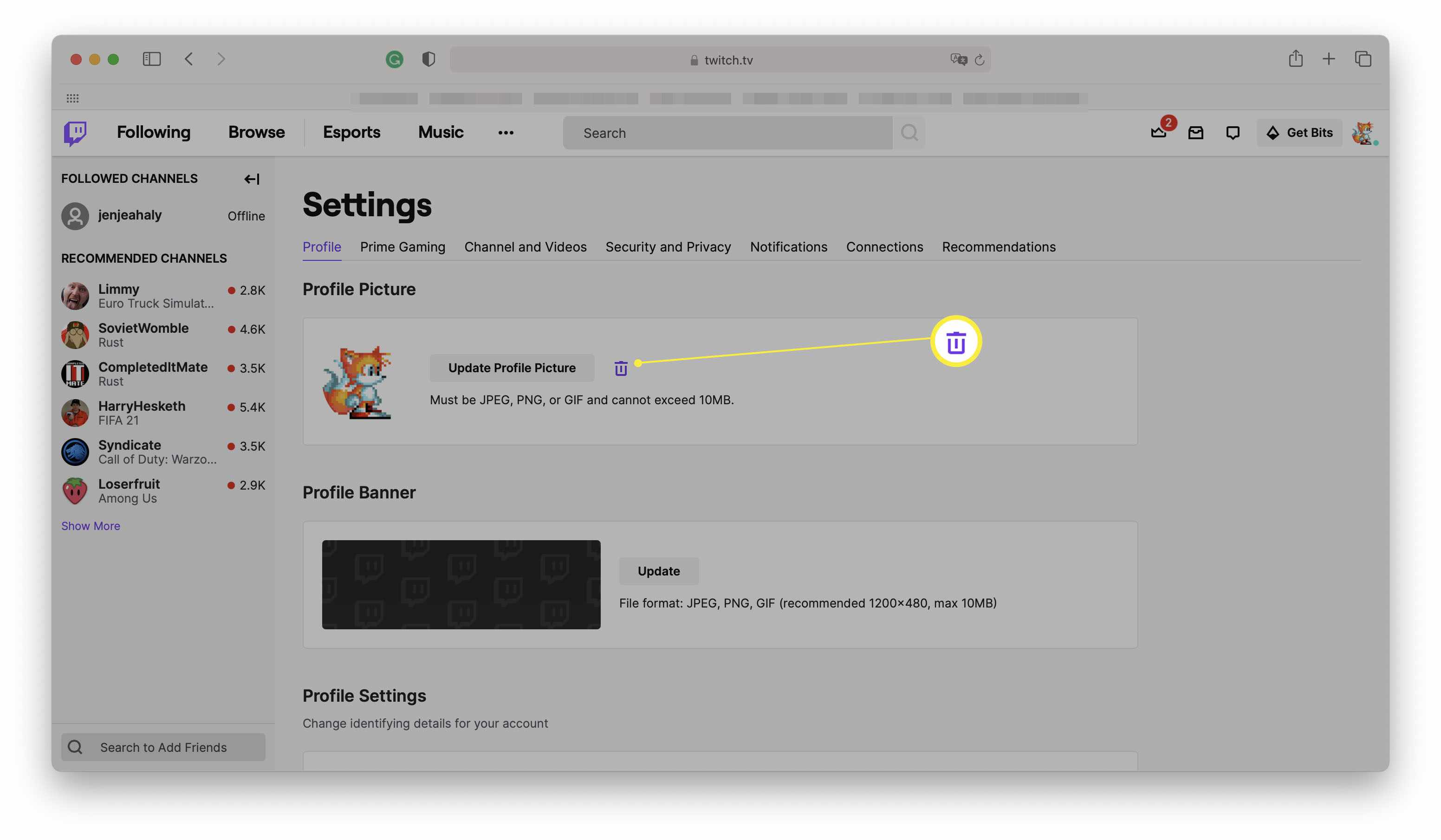
Task: Click the chat bubble icon
Action: click(x=1233, y=132)
